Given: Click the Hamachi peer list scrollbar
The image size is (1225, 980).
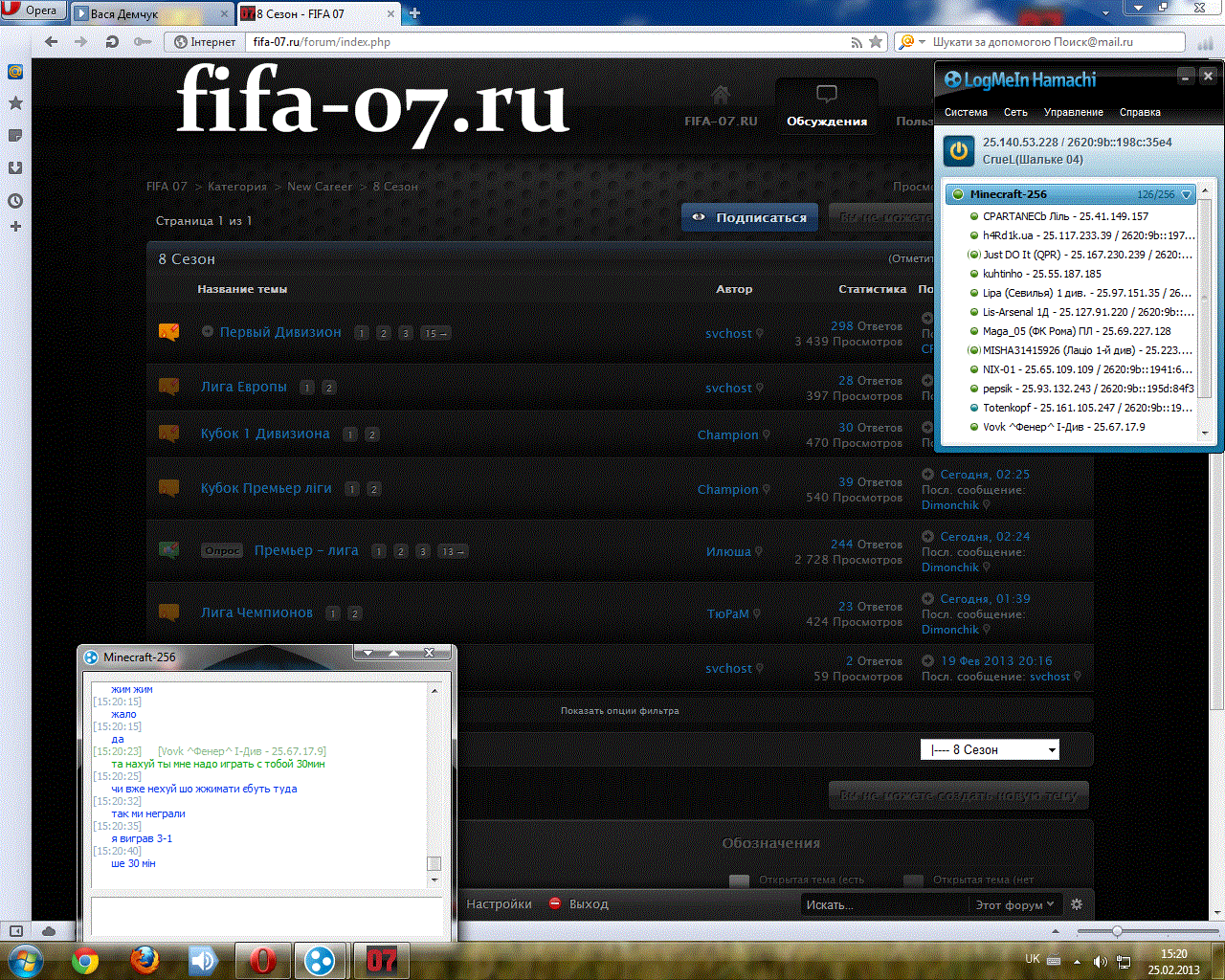Looking at the screenshot, I should (x=1205, y=297).
